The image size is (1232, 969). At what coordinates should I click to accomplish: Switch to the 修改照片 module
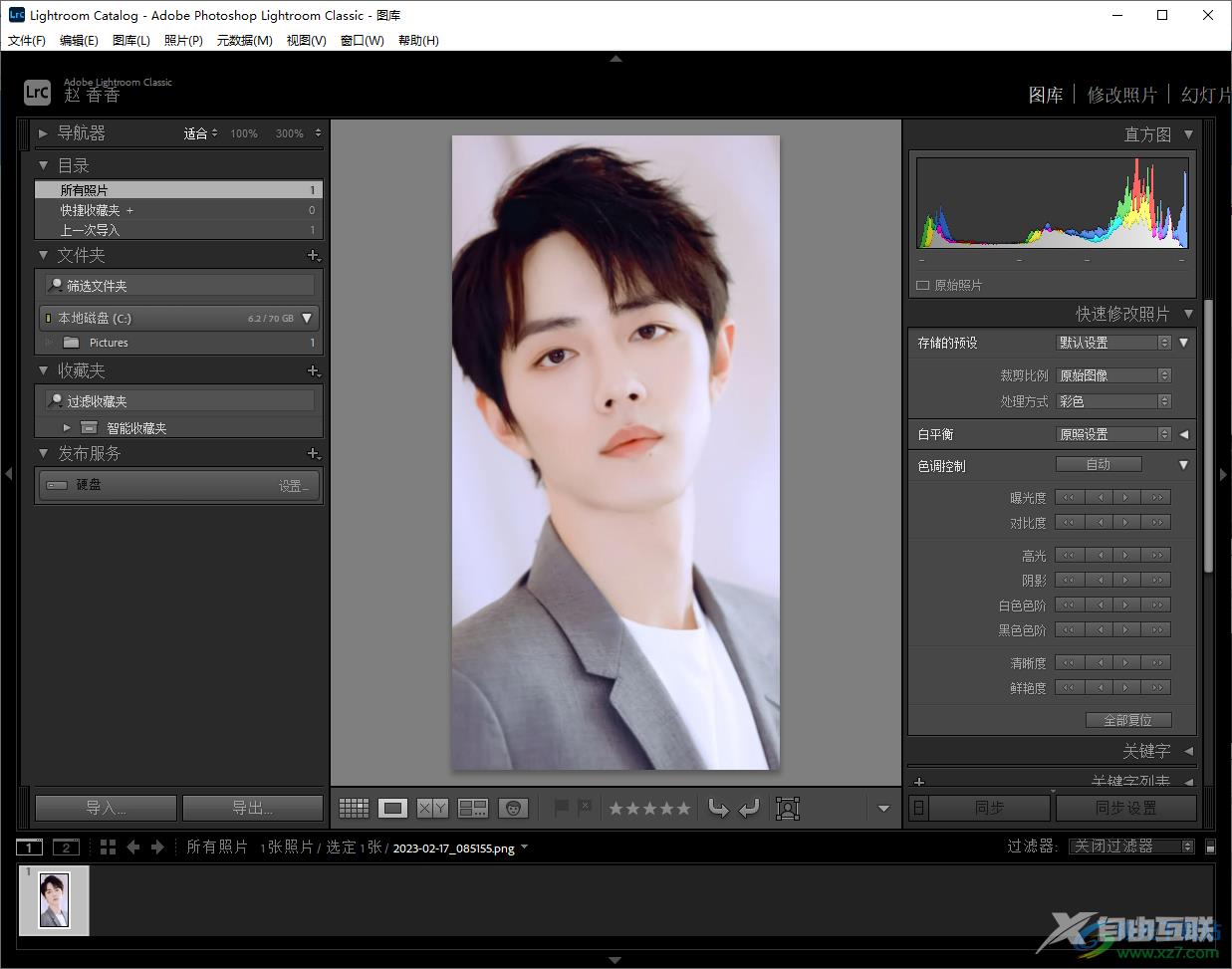coord(1122,95)
